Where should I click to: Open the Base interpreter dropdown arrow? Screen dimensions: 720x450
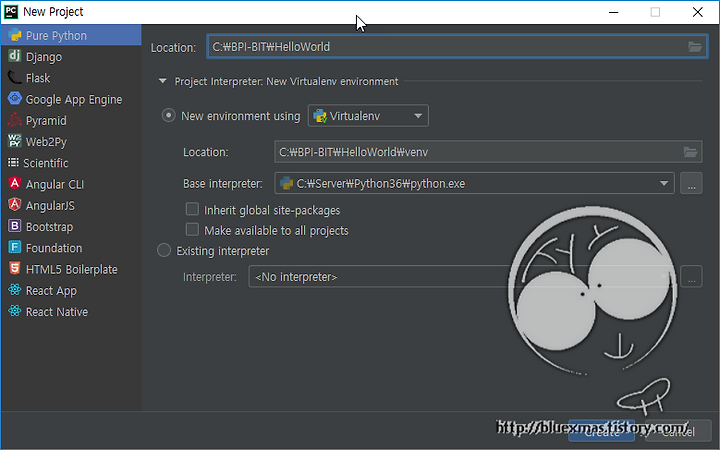coord(664,183)
